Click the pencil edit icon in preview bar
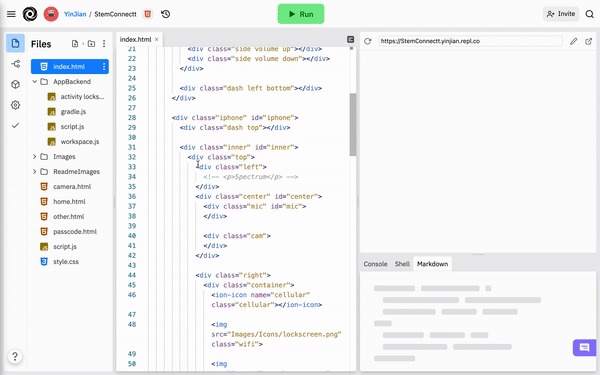Screen dimensions: 600x375 click(573, 41)
